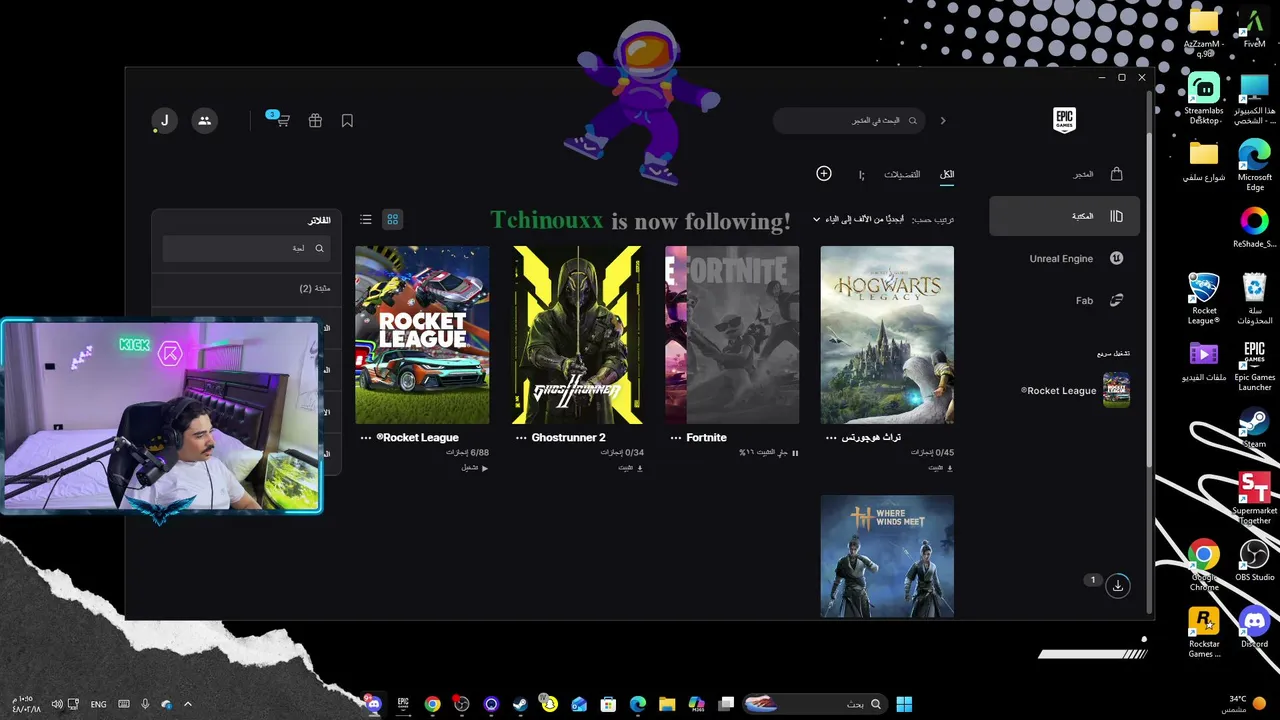Click the Where Winds Meet cover
Screen dimensions: 1280x720
887,556
